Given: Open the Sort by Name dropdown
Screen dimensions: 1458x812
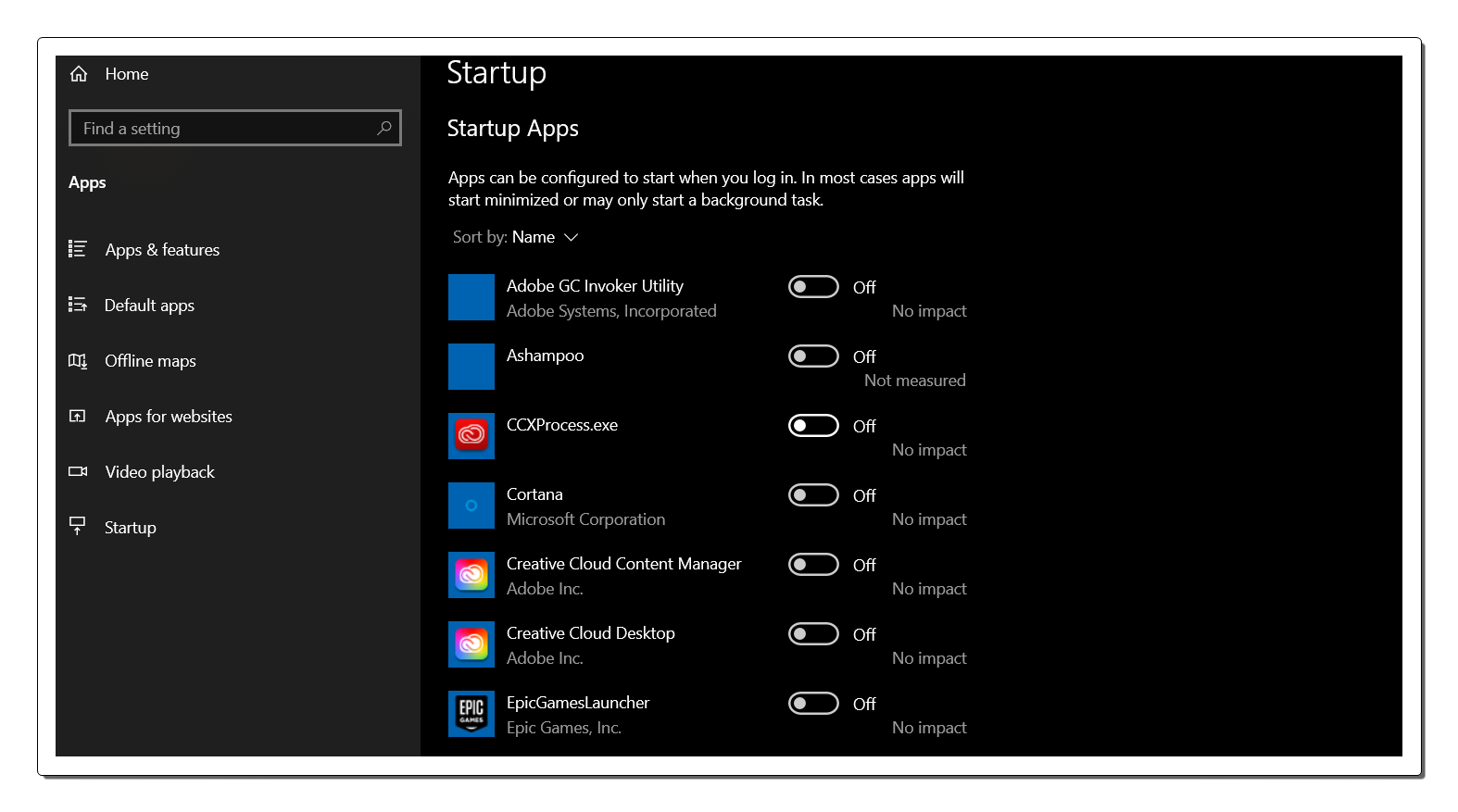Looking at the screenshot, I should pos(516,237).
